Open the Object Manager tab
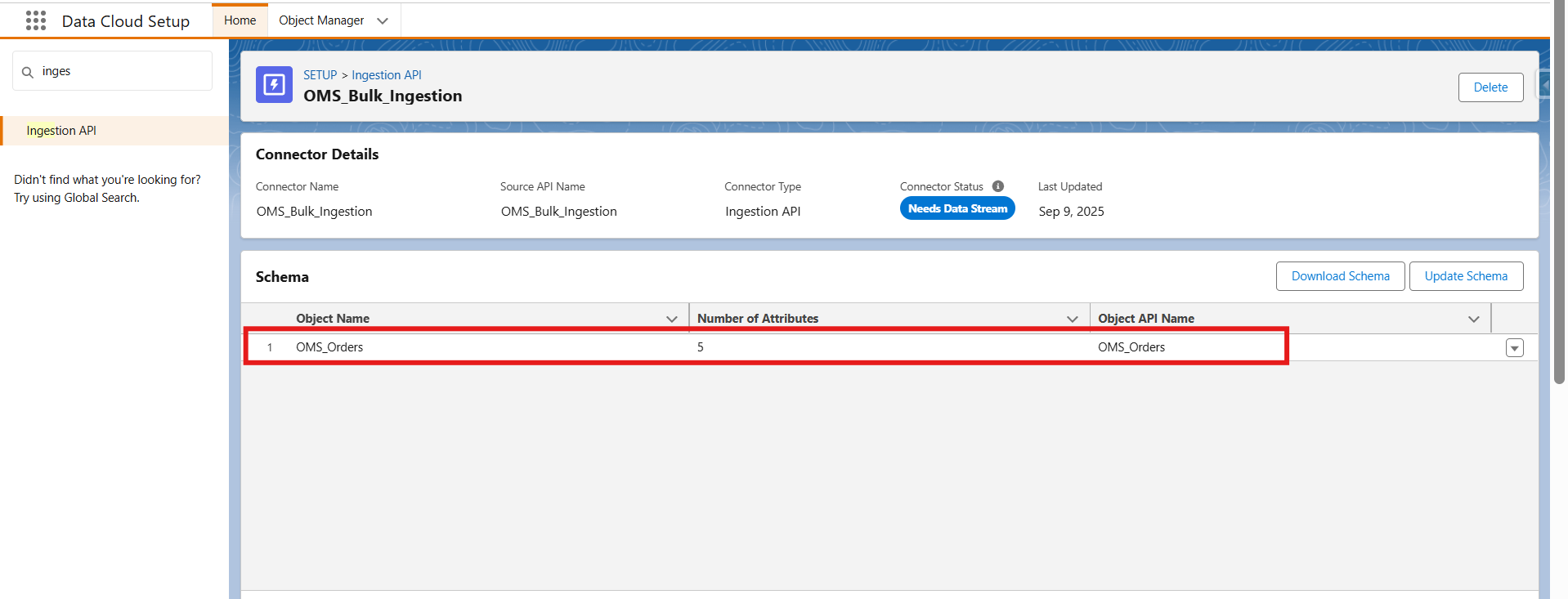The height and width of the screenshot is (599, 1568). (321, 20)
